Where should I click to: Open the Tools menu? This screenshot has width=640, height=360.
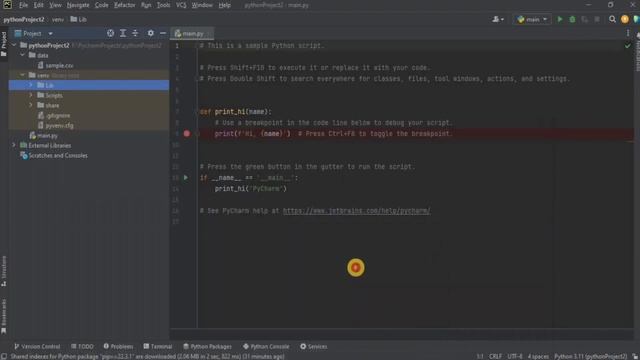pos(163,5)
